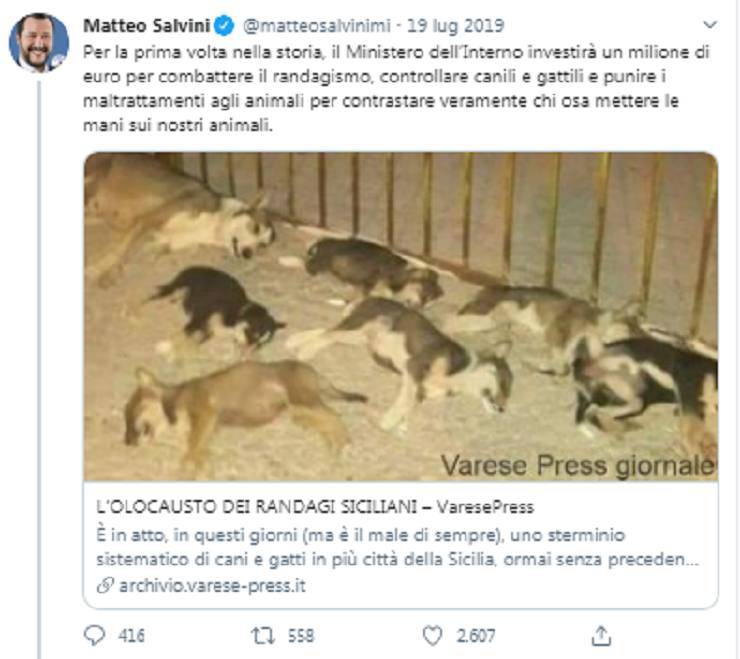Retweet this post via the retweet icon
The width and height of the screenshot is (740, 659).
[262, 635]
